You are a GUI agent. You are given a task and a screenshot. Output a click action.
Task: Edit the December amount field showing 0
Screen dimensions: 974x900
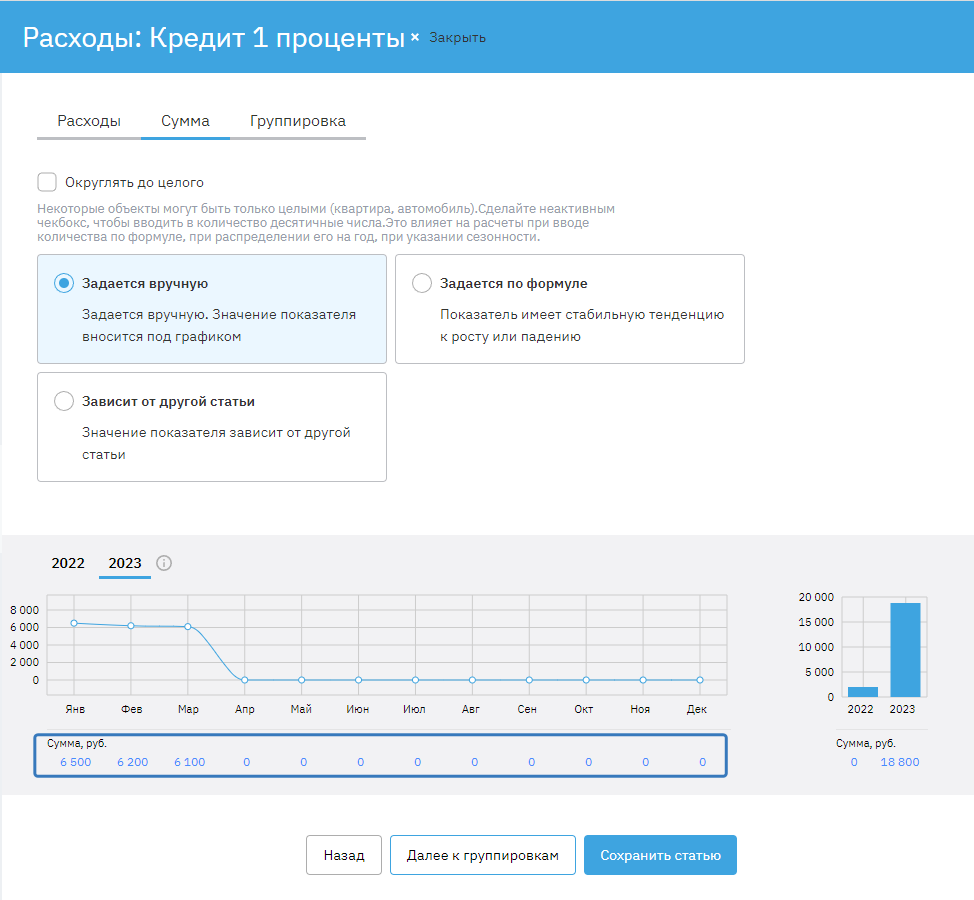click(703, 762)
